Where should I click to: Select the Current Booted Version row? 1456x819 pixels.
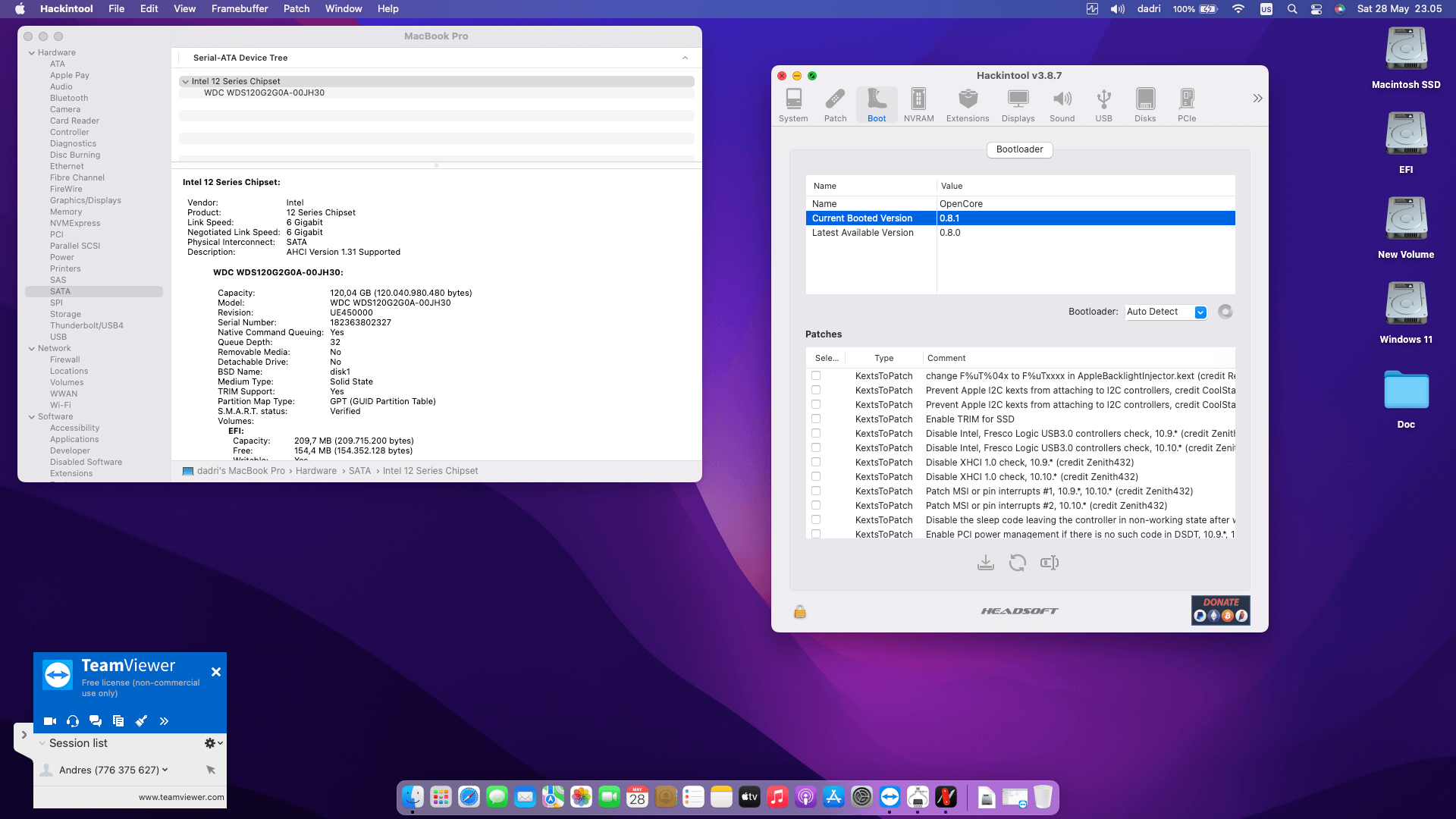pyautogui.click(x=1019, y=218)
